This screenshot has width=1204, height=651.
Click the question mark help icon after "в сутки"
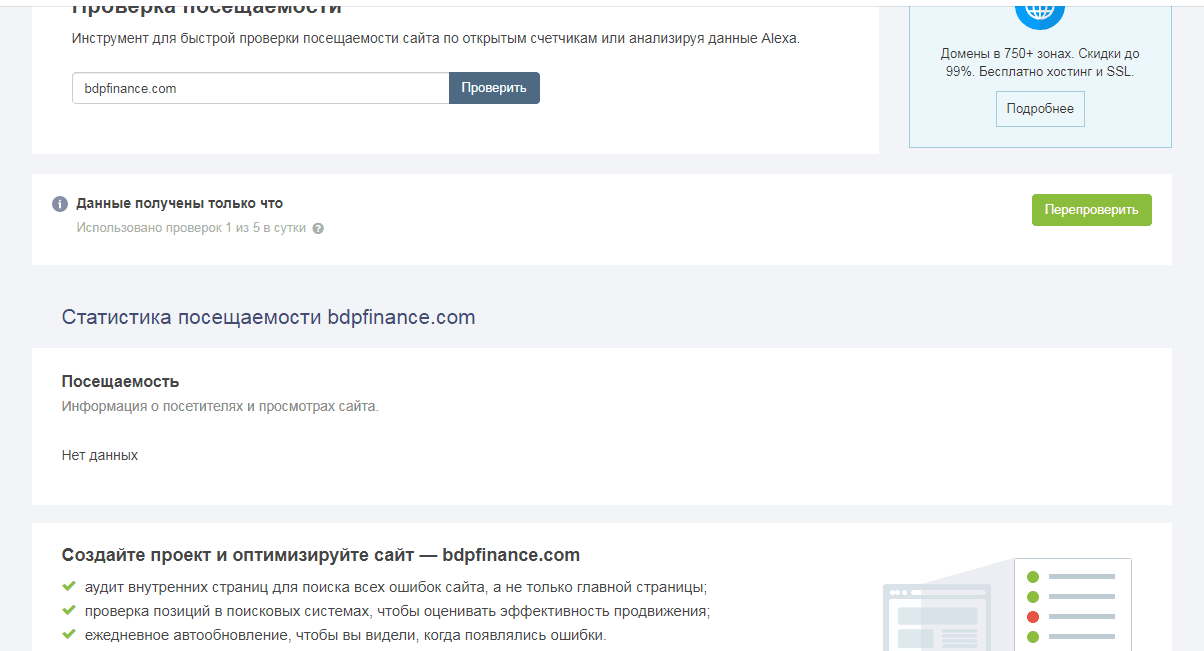[x=318, y=228]
